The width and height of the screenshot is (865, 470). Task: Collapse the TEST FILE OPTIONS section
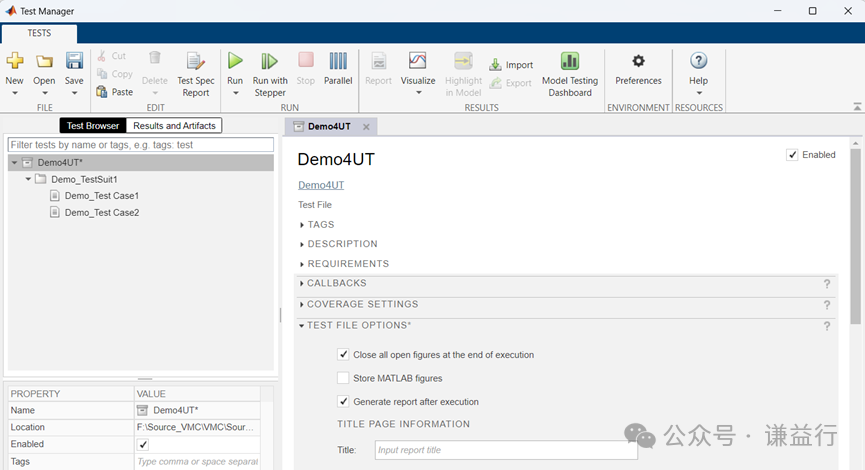coord(301,325)
